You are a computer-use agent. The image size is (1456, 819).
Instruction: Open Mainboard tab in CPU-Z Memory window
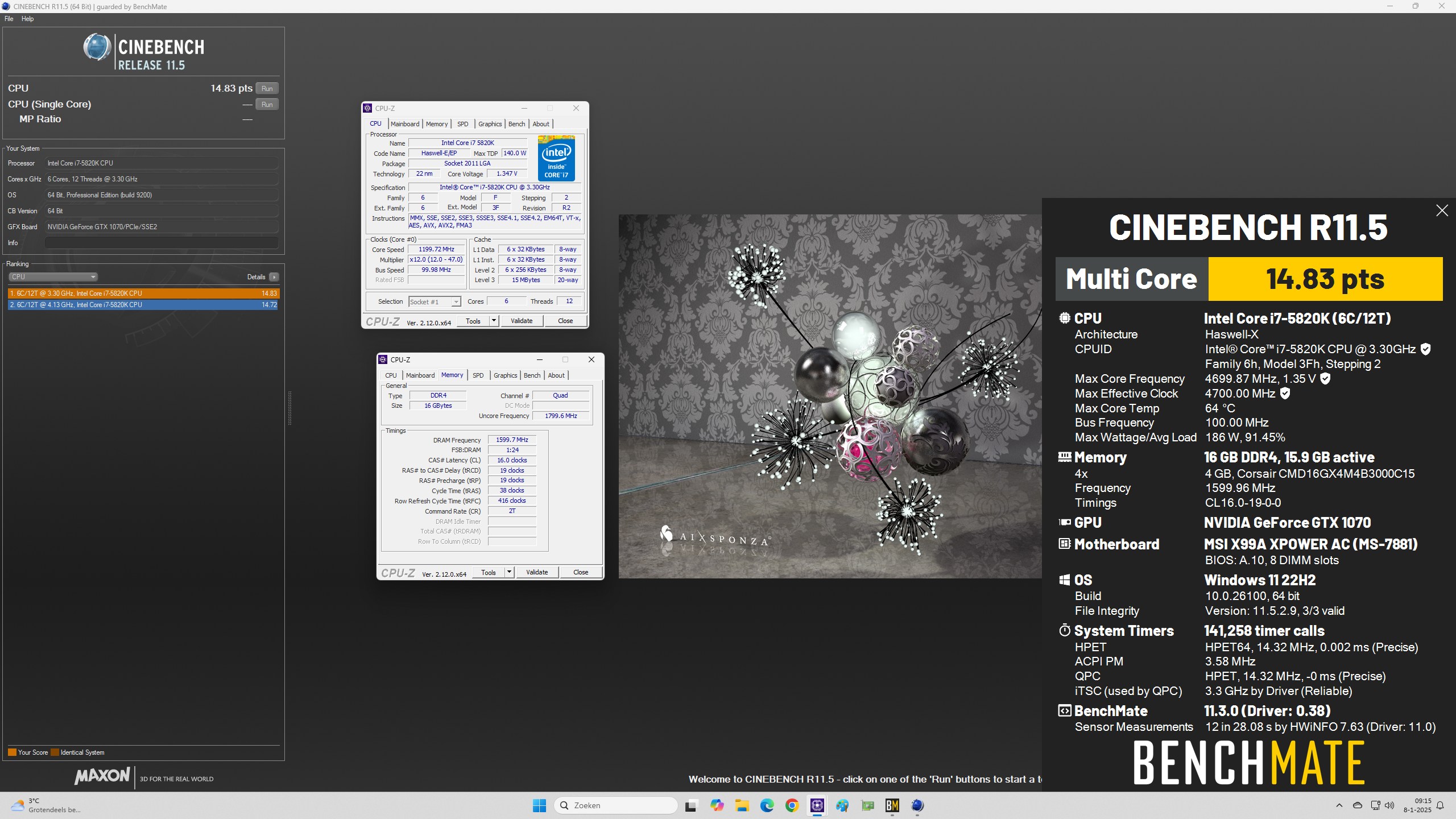point(420,375)
